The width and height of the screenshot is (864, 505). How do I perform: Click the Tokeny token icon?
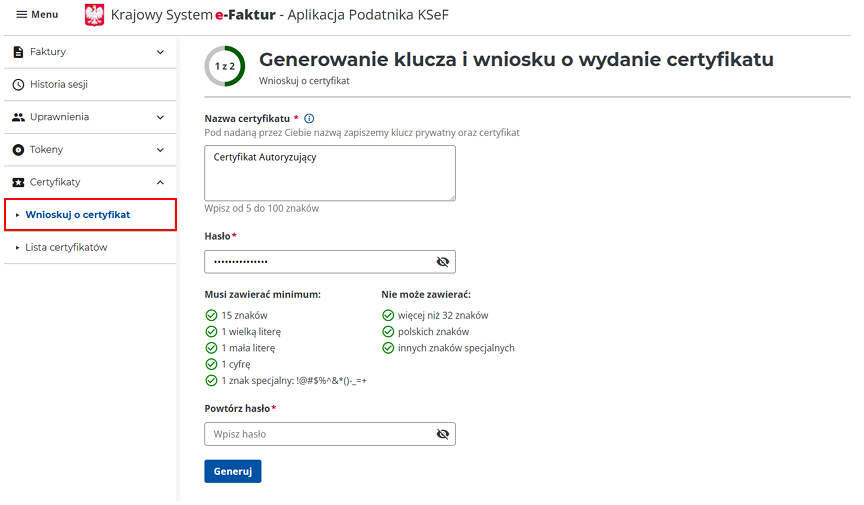tap(18, 150)
